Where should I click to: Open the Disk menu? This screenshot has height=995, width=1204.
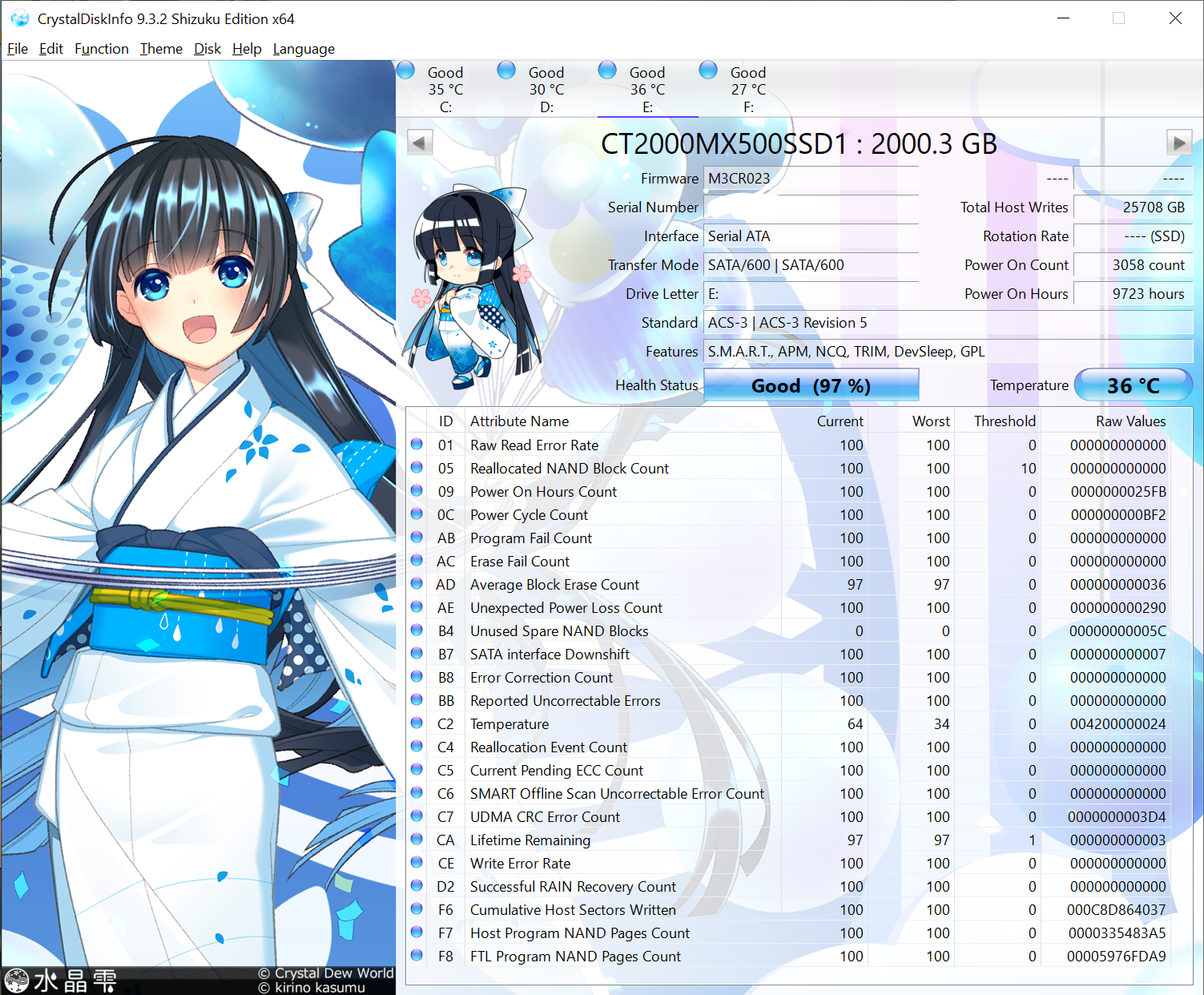point(207,49)
